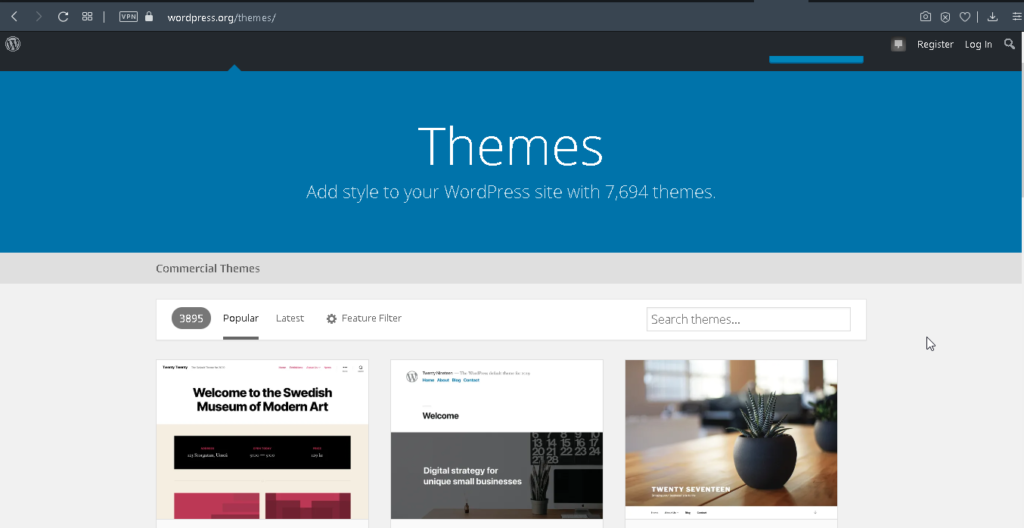Viewport: 1024px width, 528px height.
Task: Switch to the Latest tab
Action: pyautogui.click(x=290, y=318)
